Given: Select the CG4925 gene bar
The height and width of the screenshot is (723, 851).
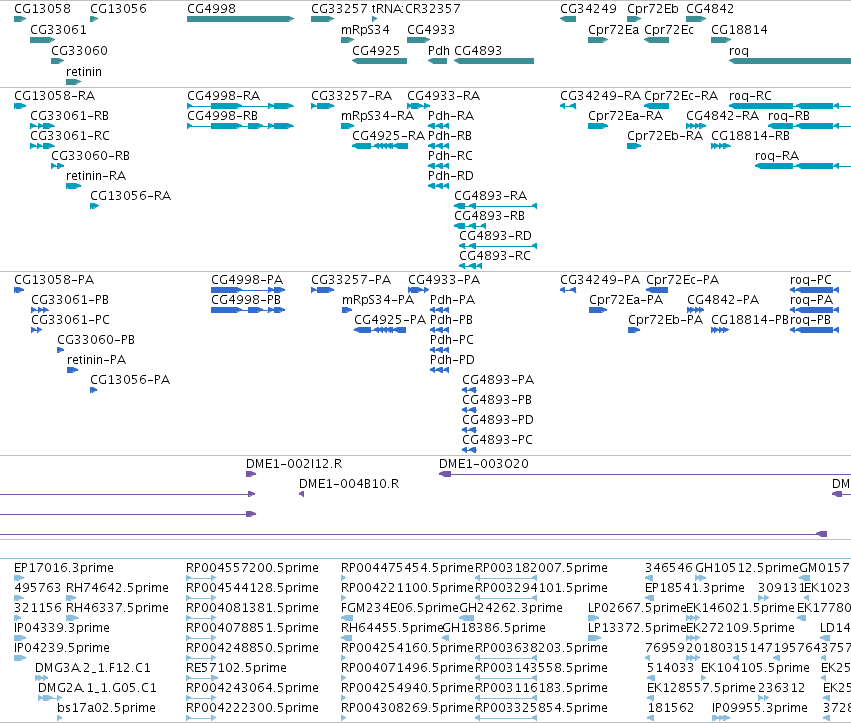Looking at the screenshot, I should point(379,61).
